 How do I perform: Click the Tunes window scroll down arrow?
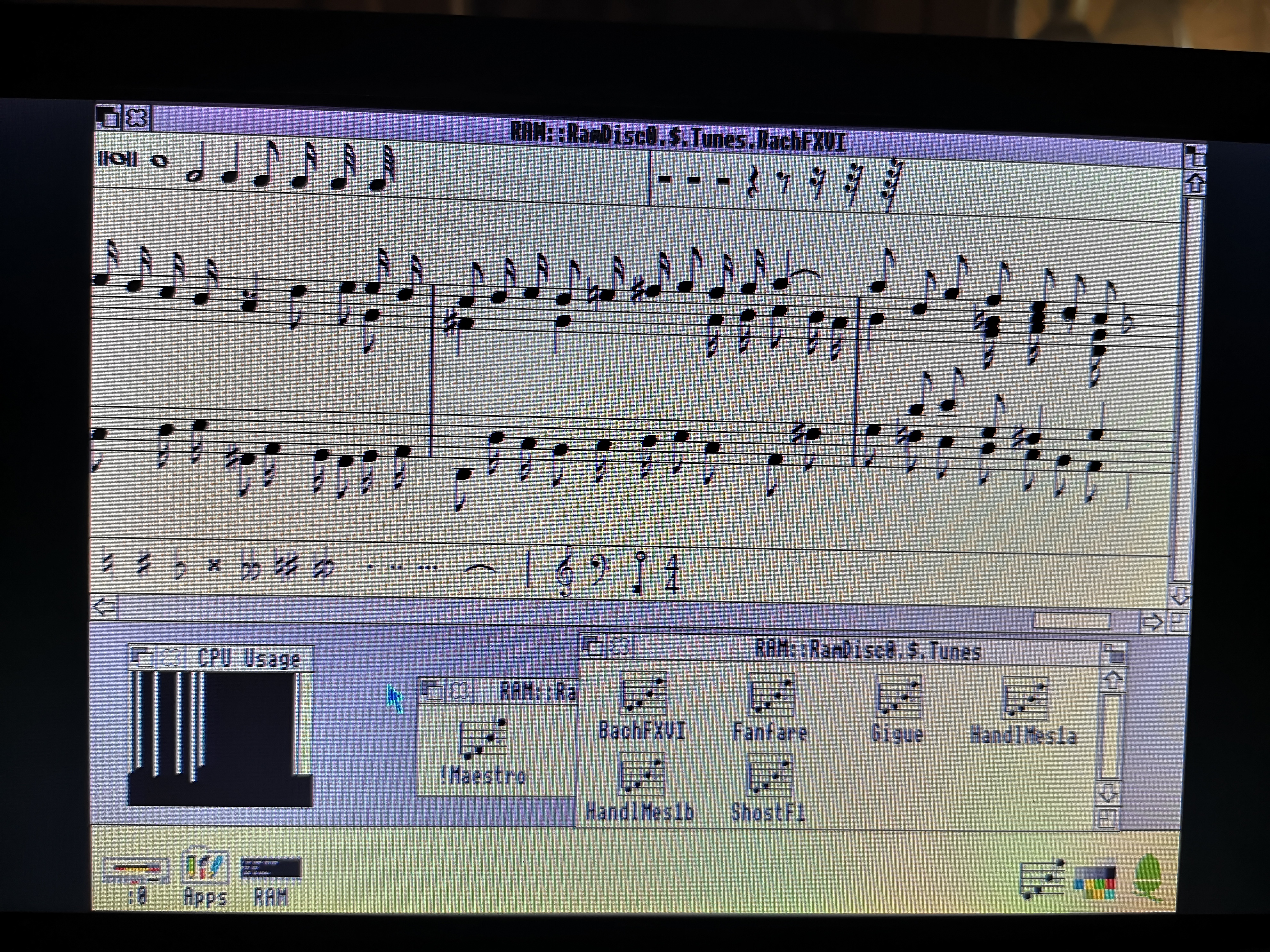pyautogui.click(x=1109, y=794)
